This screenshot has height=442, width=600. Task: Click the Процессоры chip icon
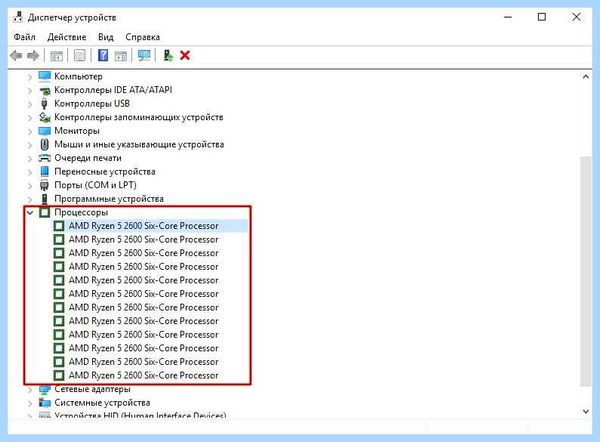coord(44,212)
